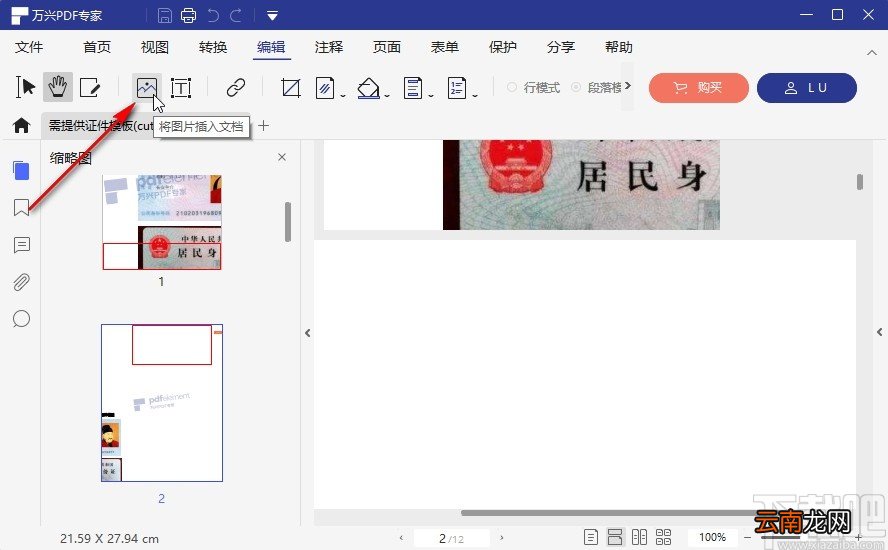Select the page 1 thumbnail
Screen dimensions: 888x550
(161, 222)
